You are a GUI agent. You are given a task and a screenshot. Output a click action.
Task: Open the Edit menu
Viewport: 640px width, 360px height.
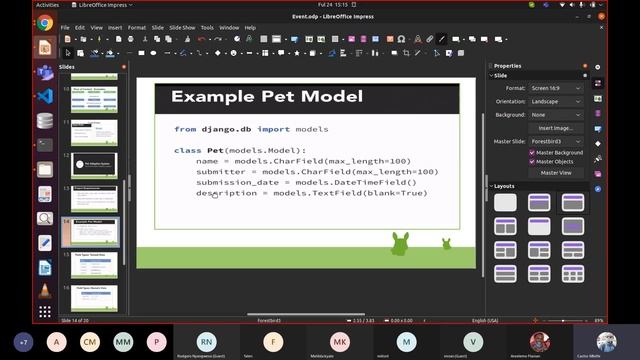pyautogui.click(x=80, y=28)
